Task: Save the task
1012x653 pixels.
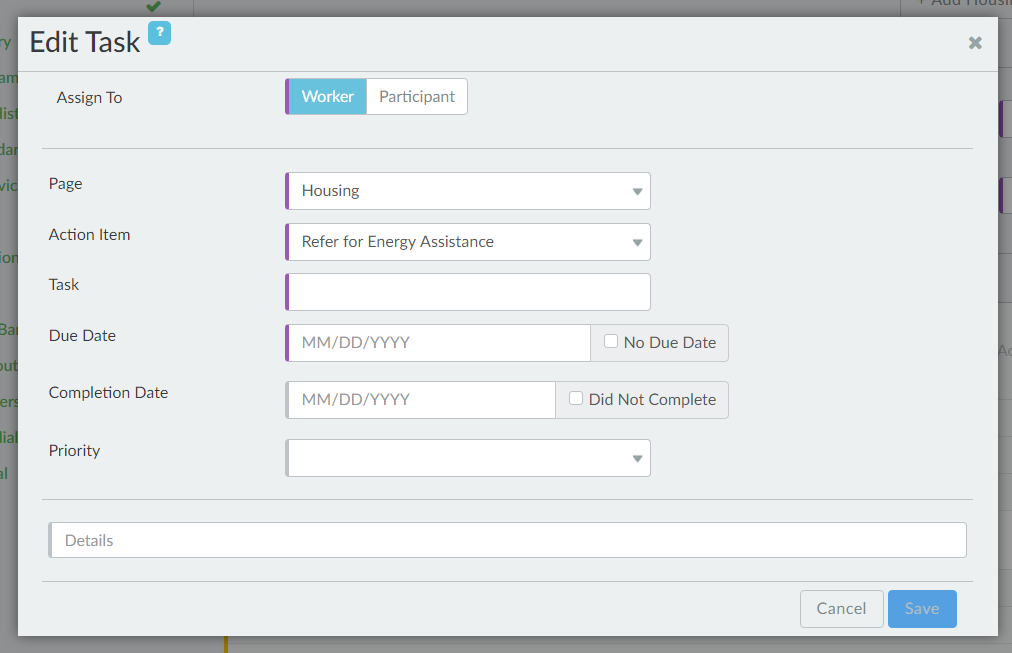Action: click(921, 609)
